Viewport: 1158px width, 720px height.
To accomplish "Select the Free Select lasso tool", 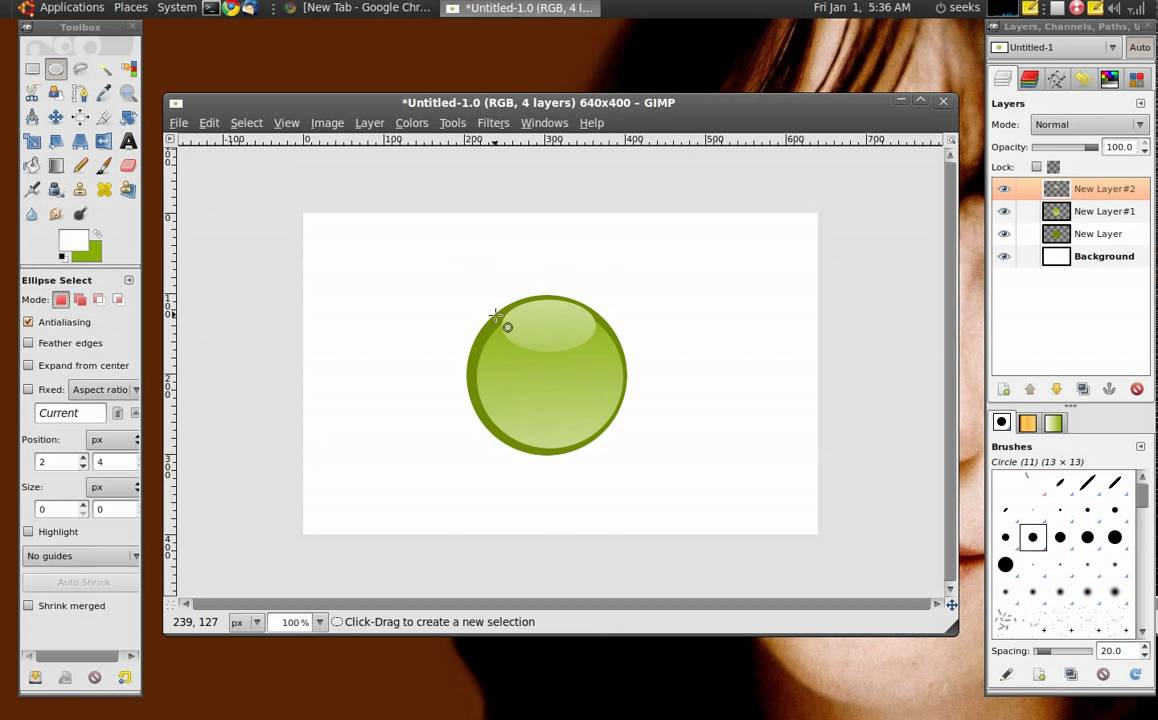I will coord(80,69).
